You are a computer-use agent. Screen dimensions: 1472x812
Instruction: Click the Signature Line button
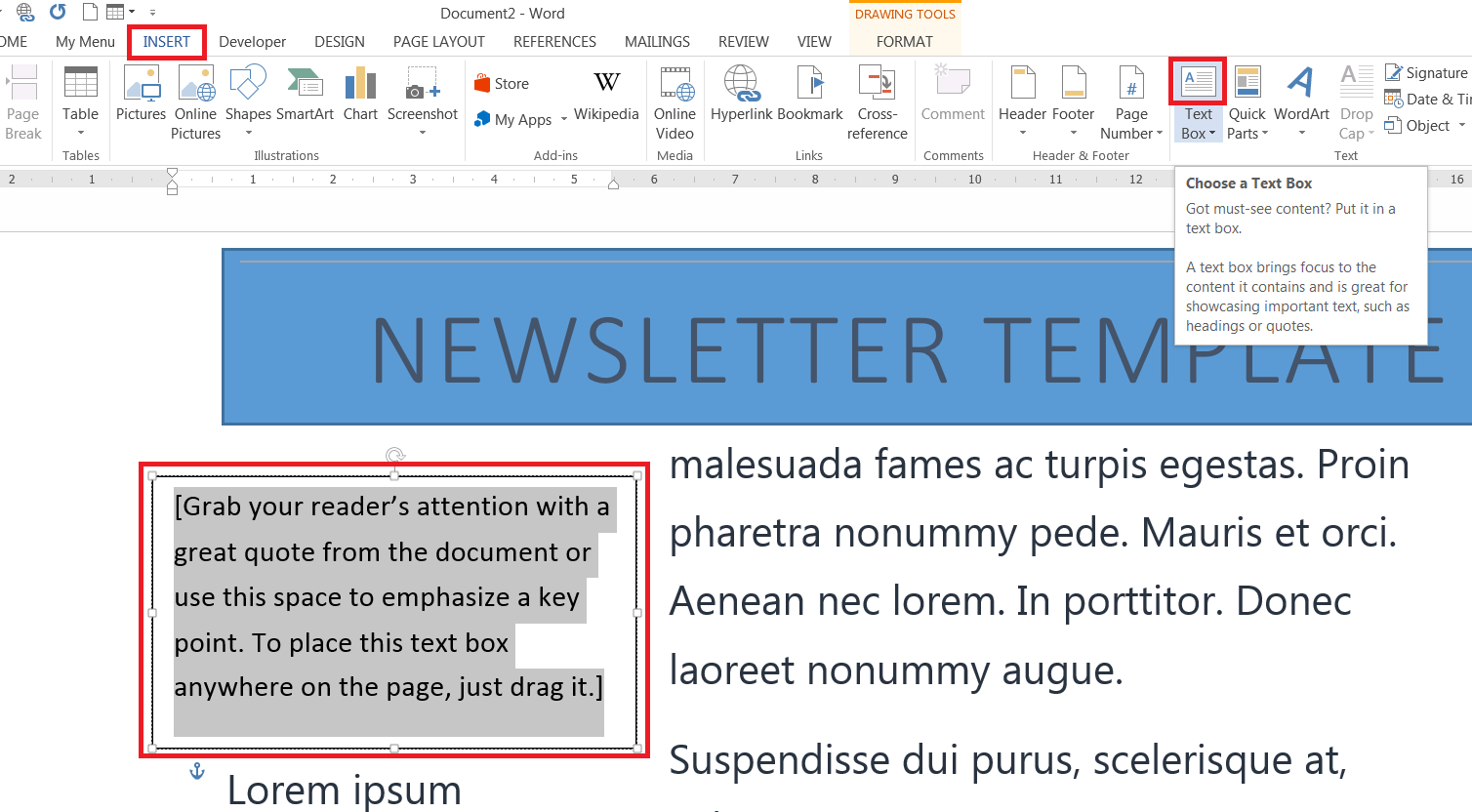click(x=1426, y=73)
